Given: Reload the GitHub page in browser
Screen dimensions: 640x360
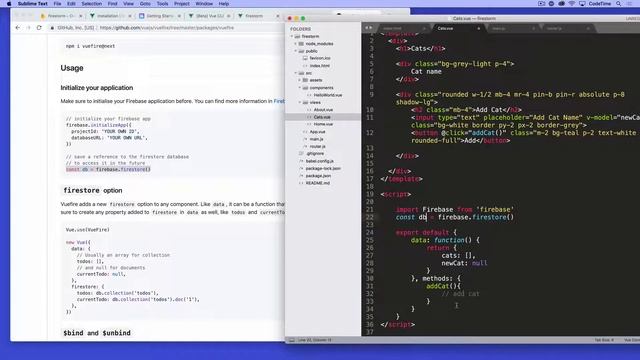Looking at the screenshot, I should click(39, 28).
